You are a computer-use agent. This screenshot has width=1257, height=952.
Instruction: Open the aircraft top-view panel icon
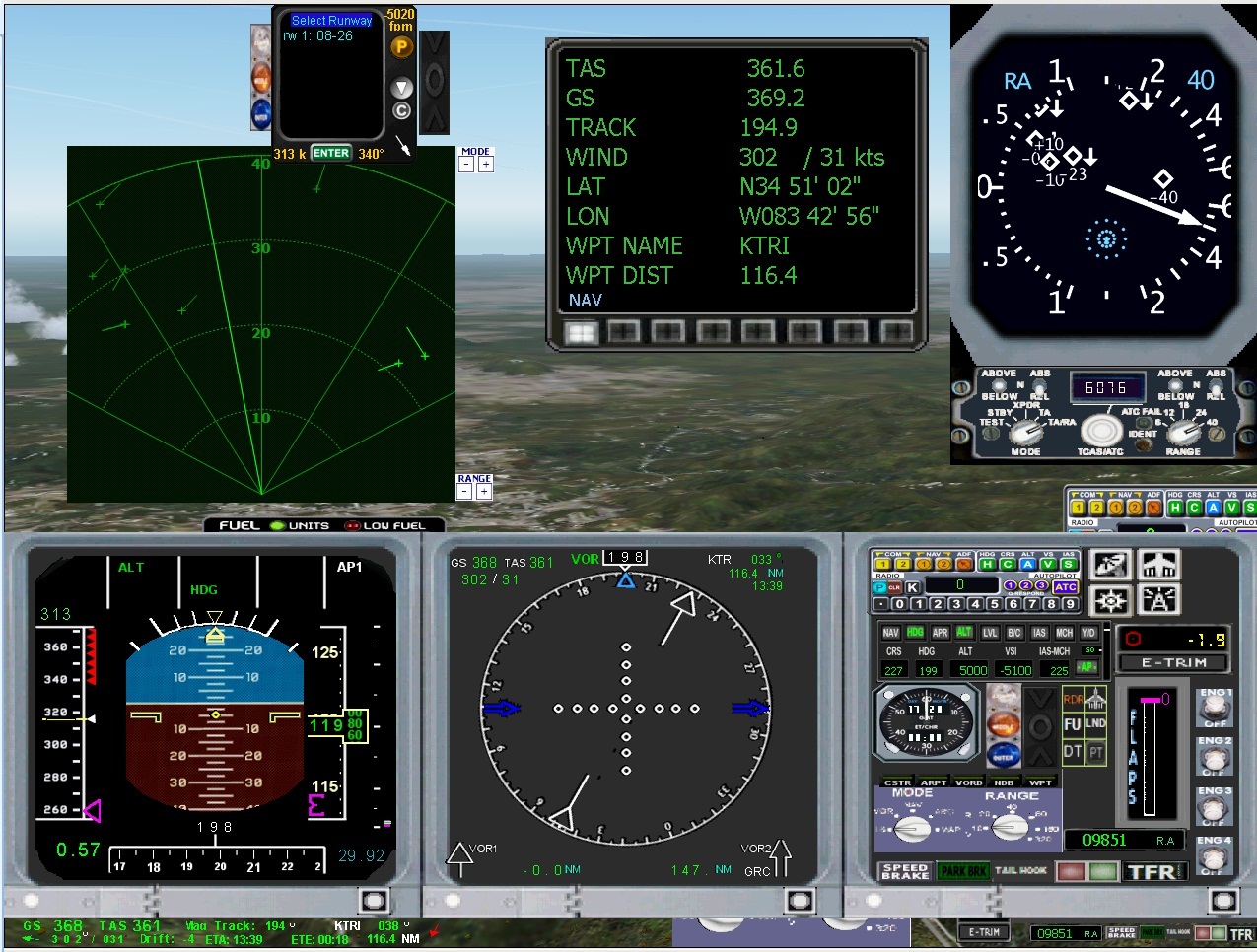tap(1159, 565)
